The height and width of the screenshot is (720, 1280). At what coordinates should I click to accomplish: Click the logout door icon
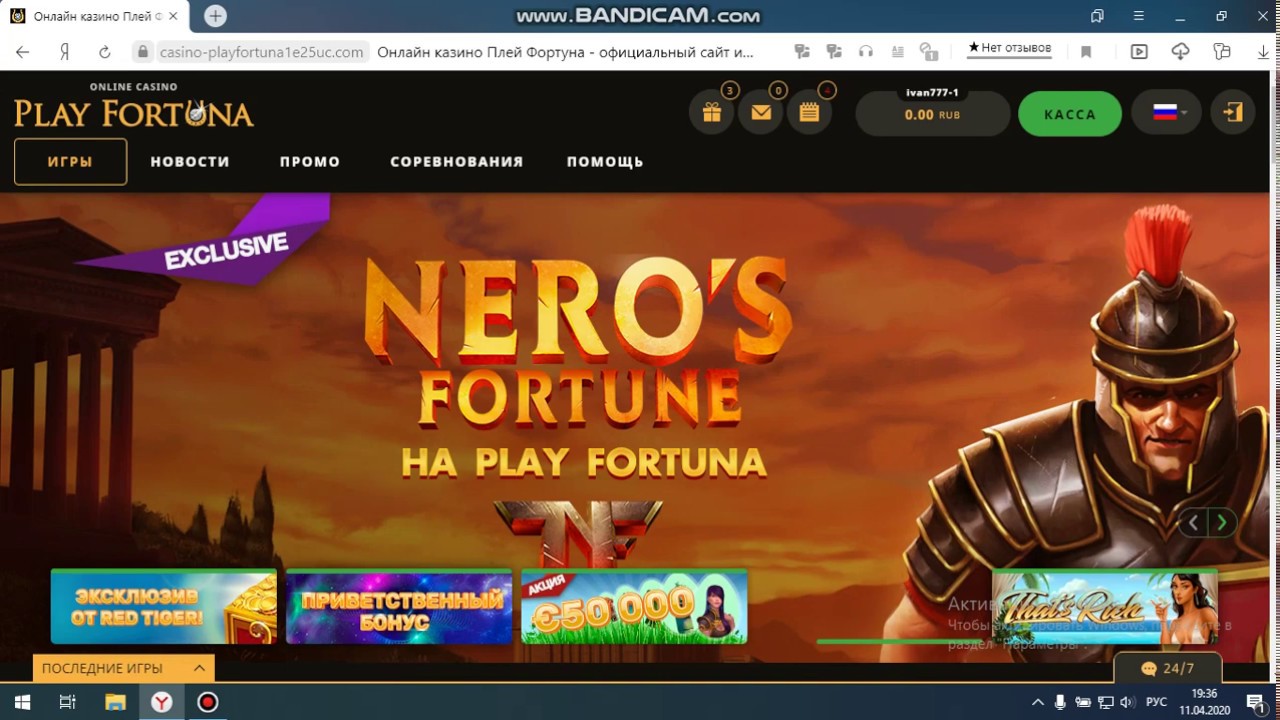(1233, 113)
